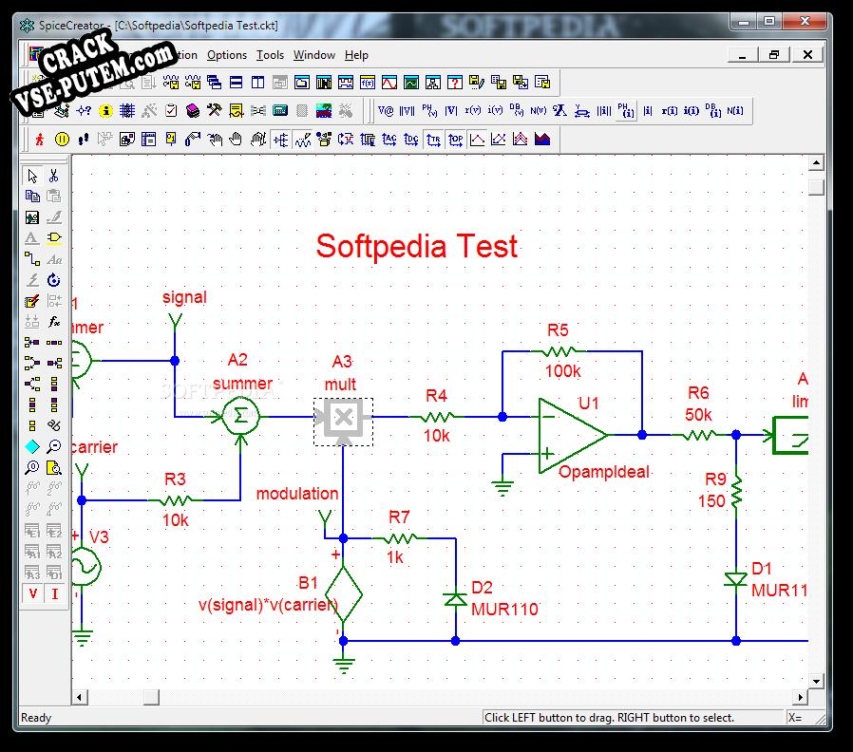853x752 pixels.
Task: Click the footsteps step icon
Action: [x=83, y=139]
